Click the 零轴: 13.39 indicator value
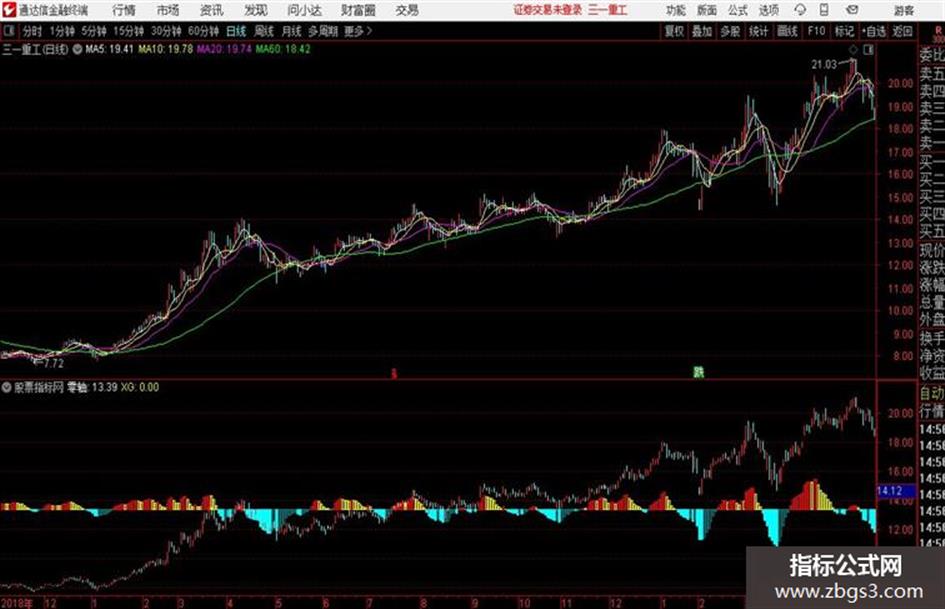Viewport: 945px width, 609px height. (92, 387)
